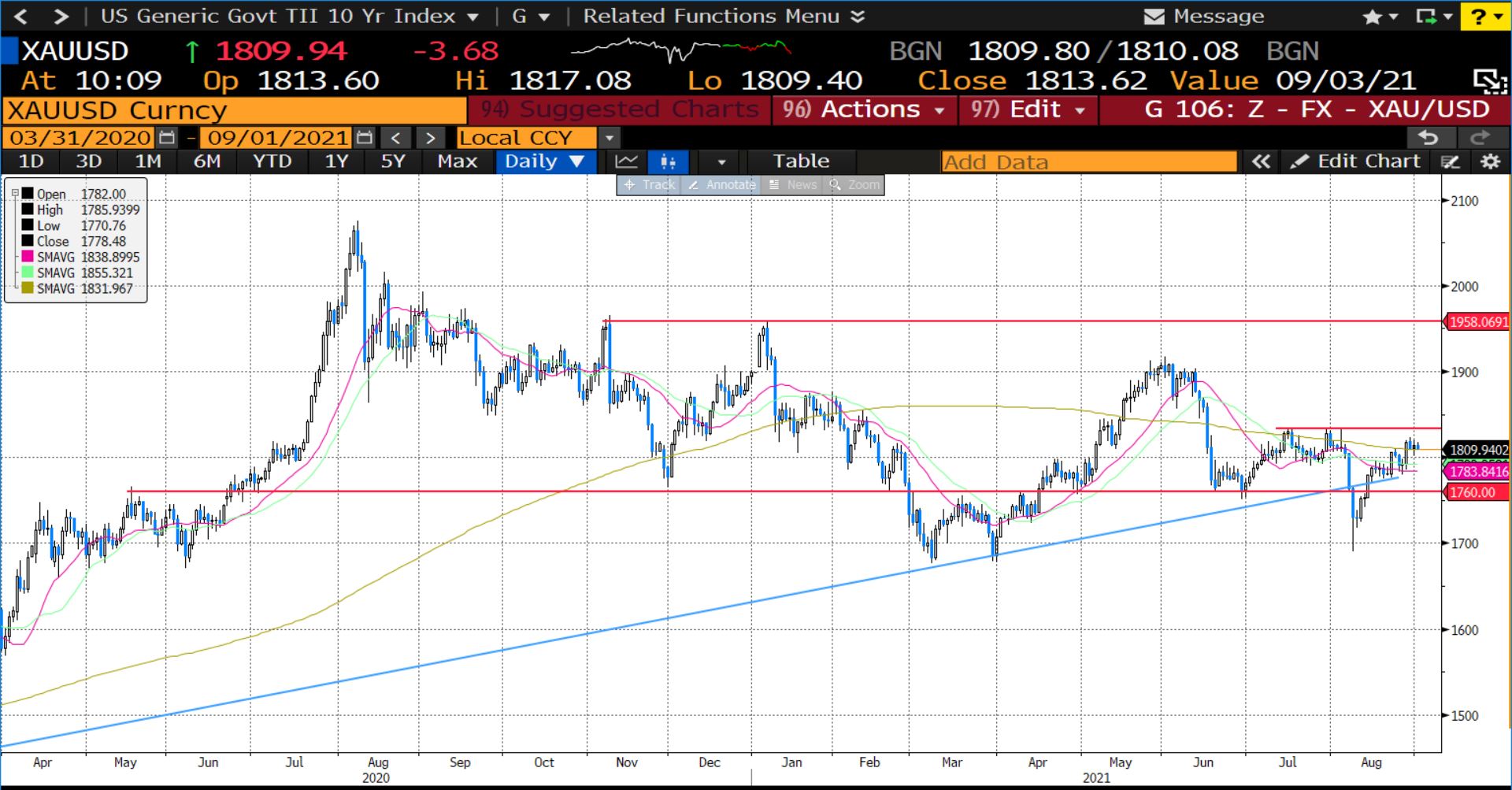Open the Local CCY currency dropdown

click(x=609, y=138)
